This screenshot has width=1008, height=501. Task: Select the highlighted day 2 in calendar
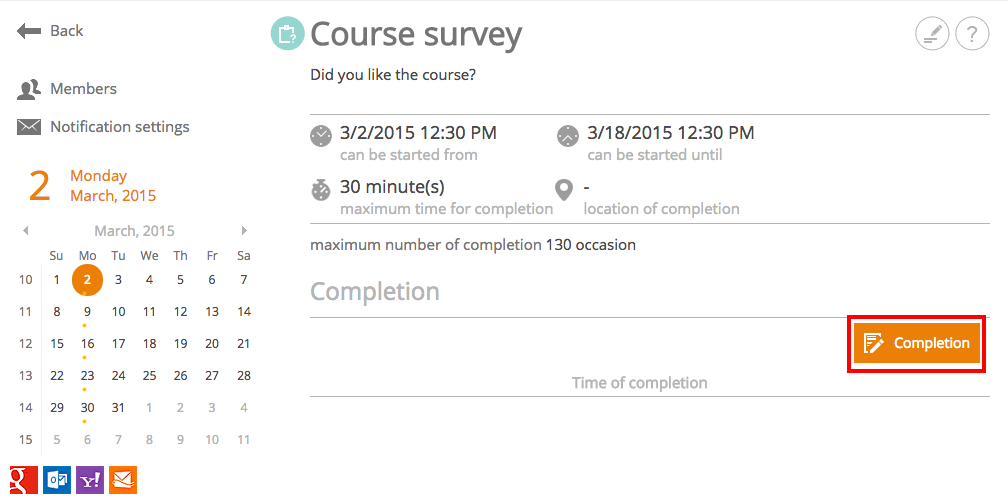(87, 280)
